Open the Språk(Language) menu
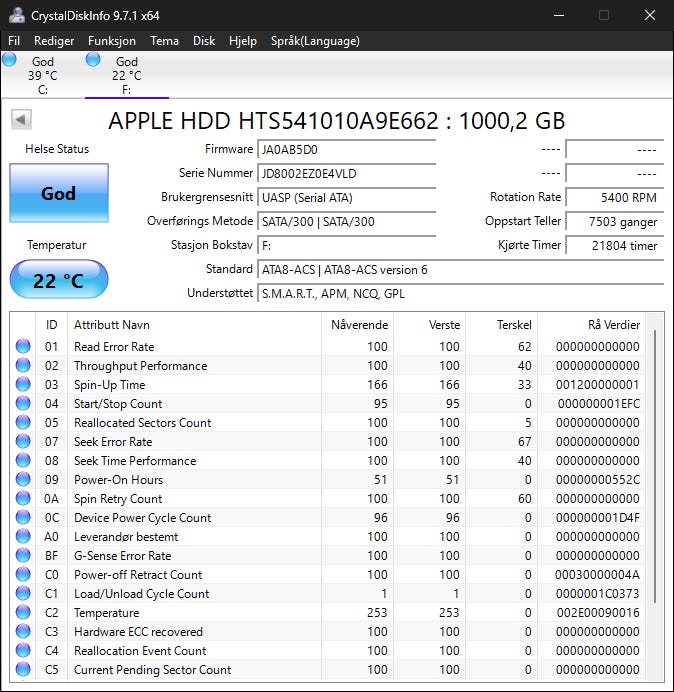 pos(315,41)
